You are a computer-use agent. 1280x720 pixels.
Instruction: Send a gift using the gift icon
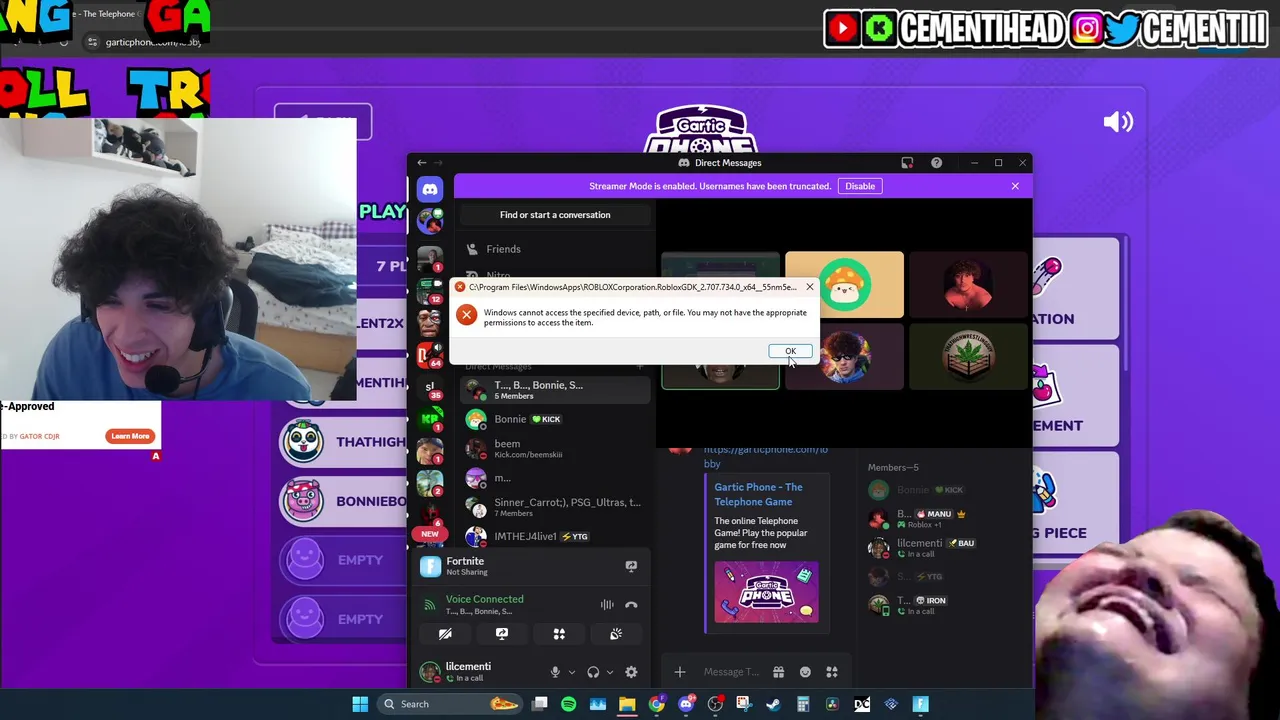pyautogui.click(x=778, y=672)
